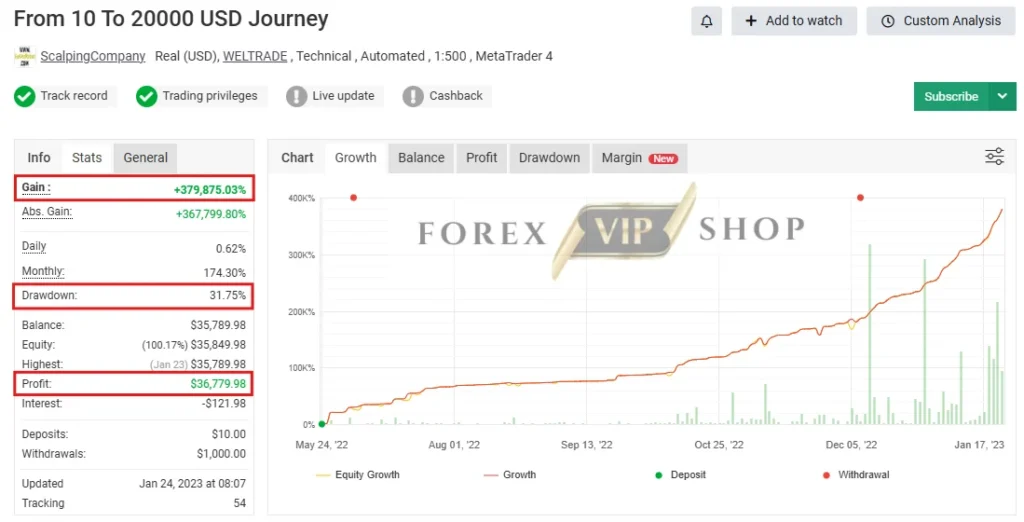The image size is (1024, 522).
Task: Select the Chart tab
Action: pyautogui.click(x=297, y=157)
